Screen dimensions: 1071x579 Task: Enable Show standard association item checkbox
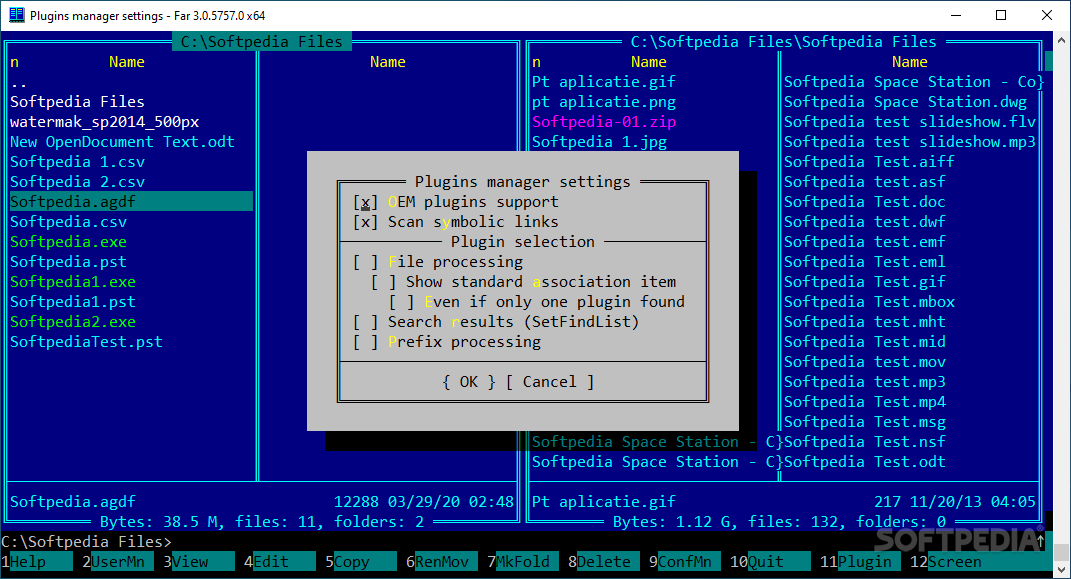[383, 282]
